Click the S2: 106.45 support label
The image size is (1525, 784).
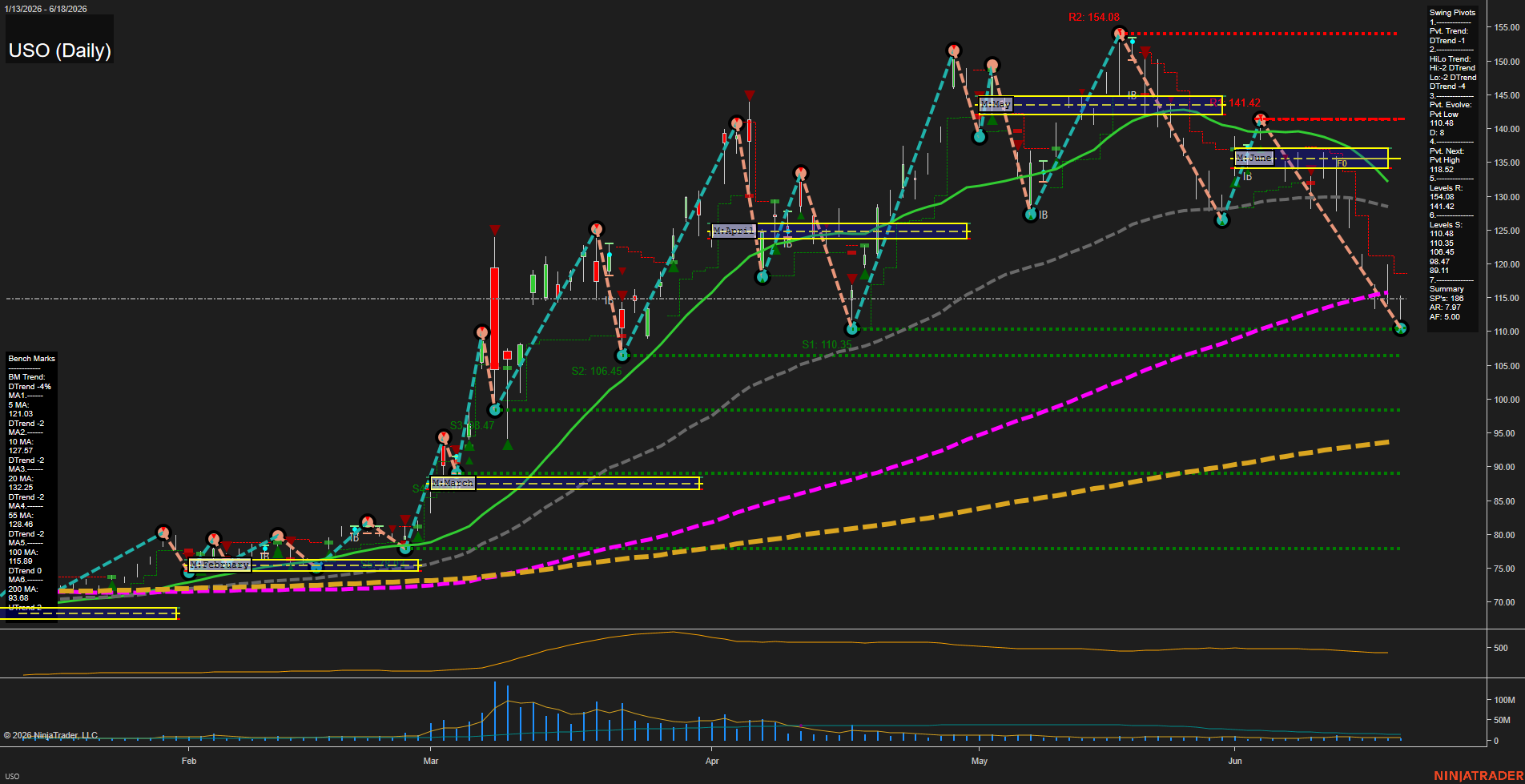click(596, 371)
